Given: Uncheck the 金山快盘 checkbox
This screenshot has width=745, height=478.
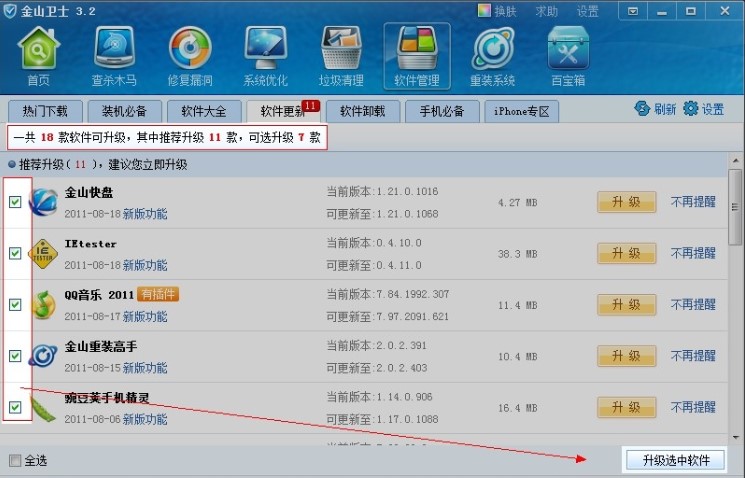Looking at the screenshot, I should point(15,202).
